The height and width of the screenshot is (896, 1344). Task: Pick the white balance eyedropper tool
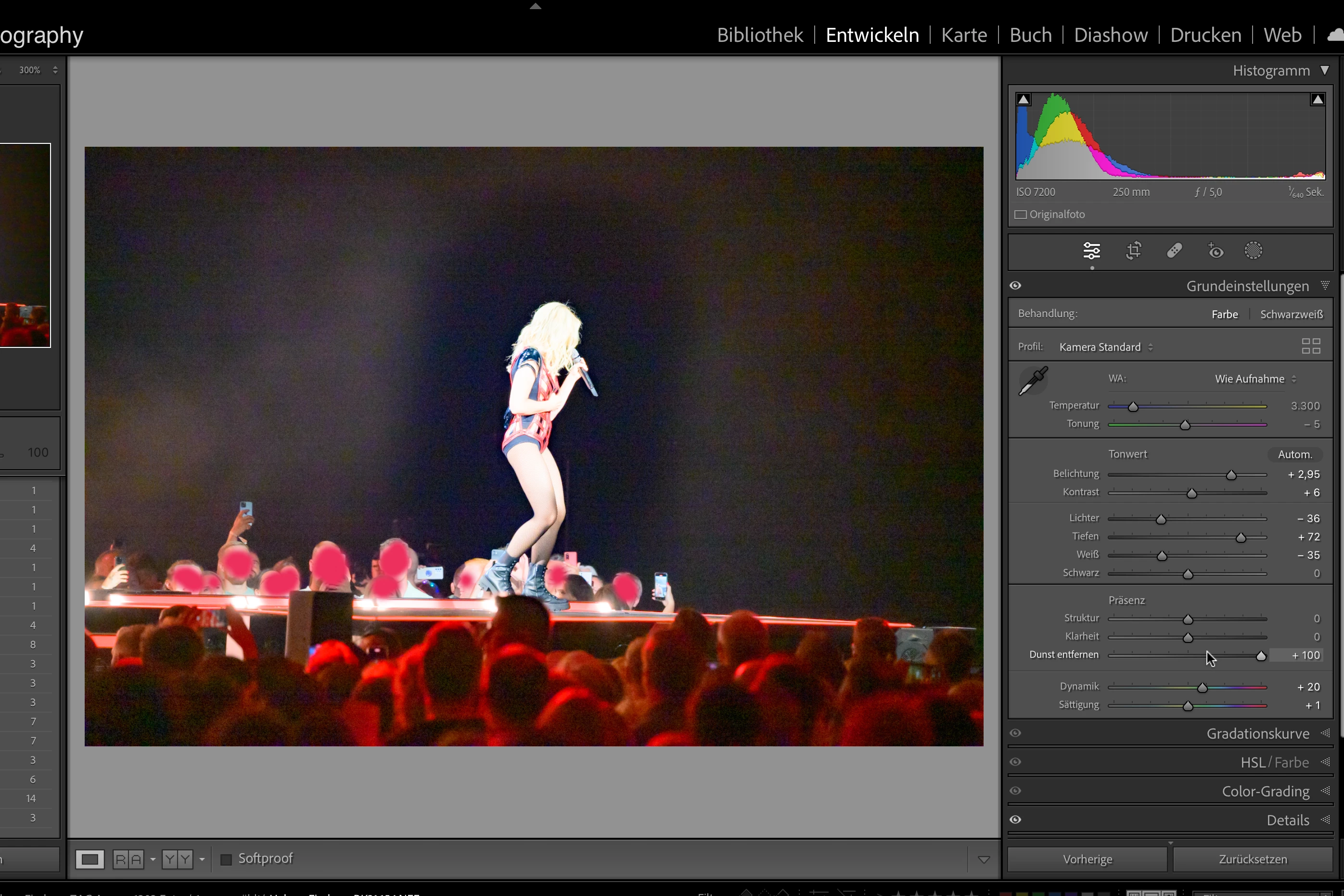click(x=1033, y=381)
